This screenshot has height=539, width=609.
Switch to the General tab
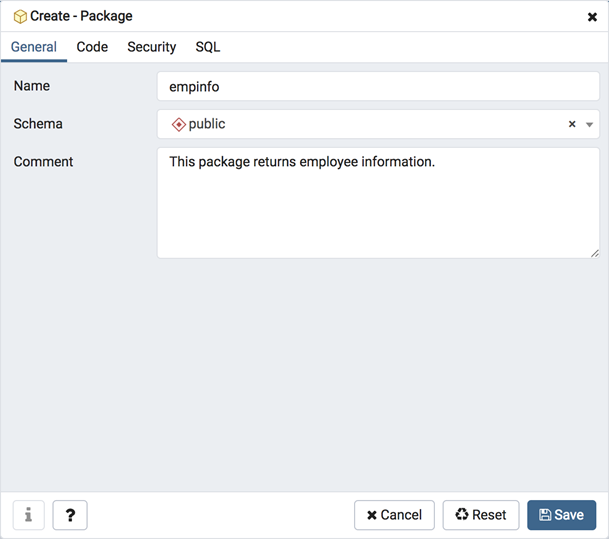pos(34,47)
